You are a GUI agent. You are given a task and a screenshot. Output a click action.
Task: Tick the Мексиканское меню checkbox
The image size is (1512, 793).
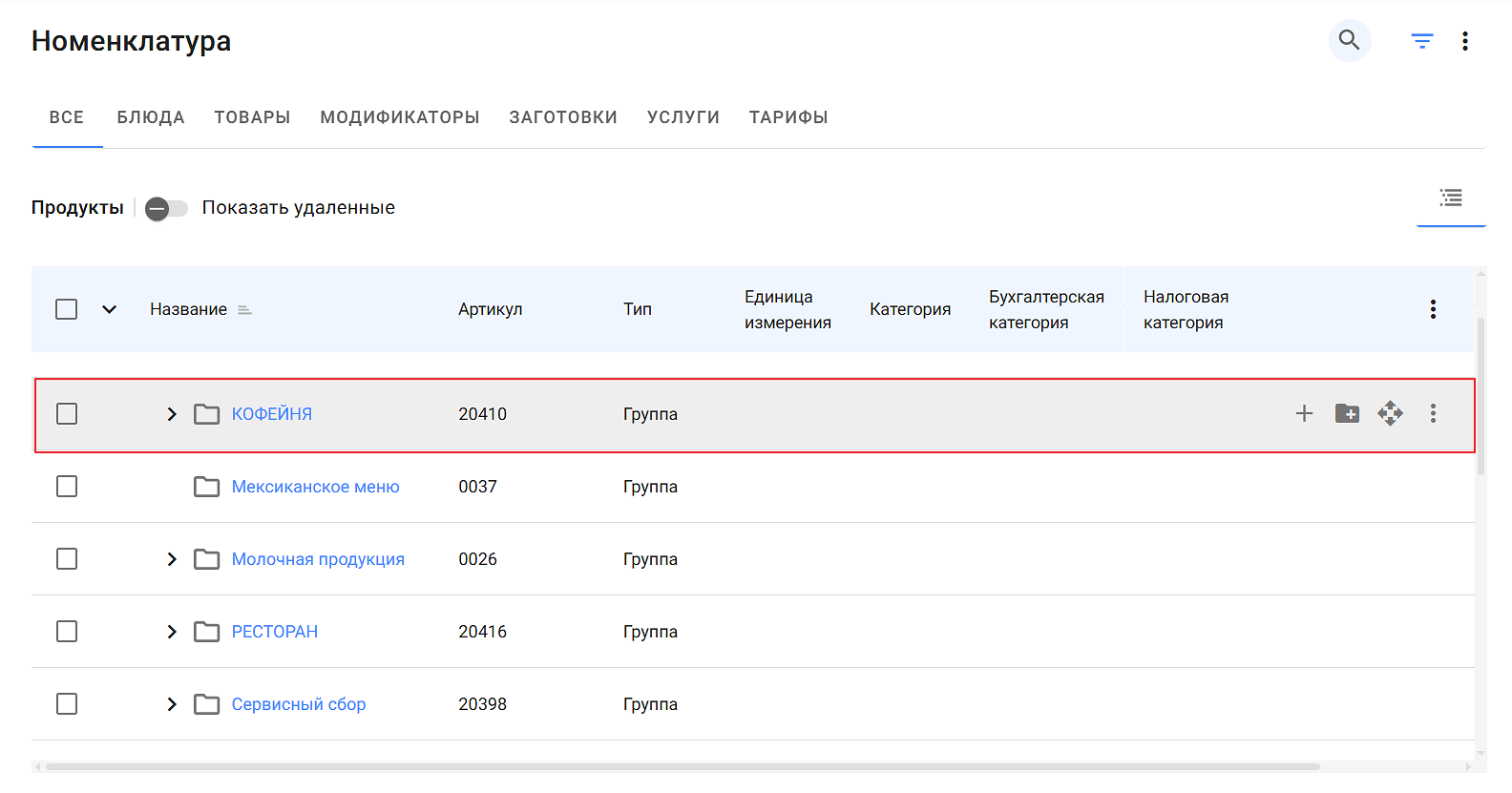[67, 487]
